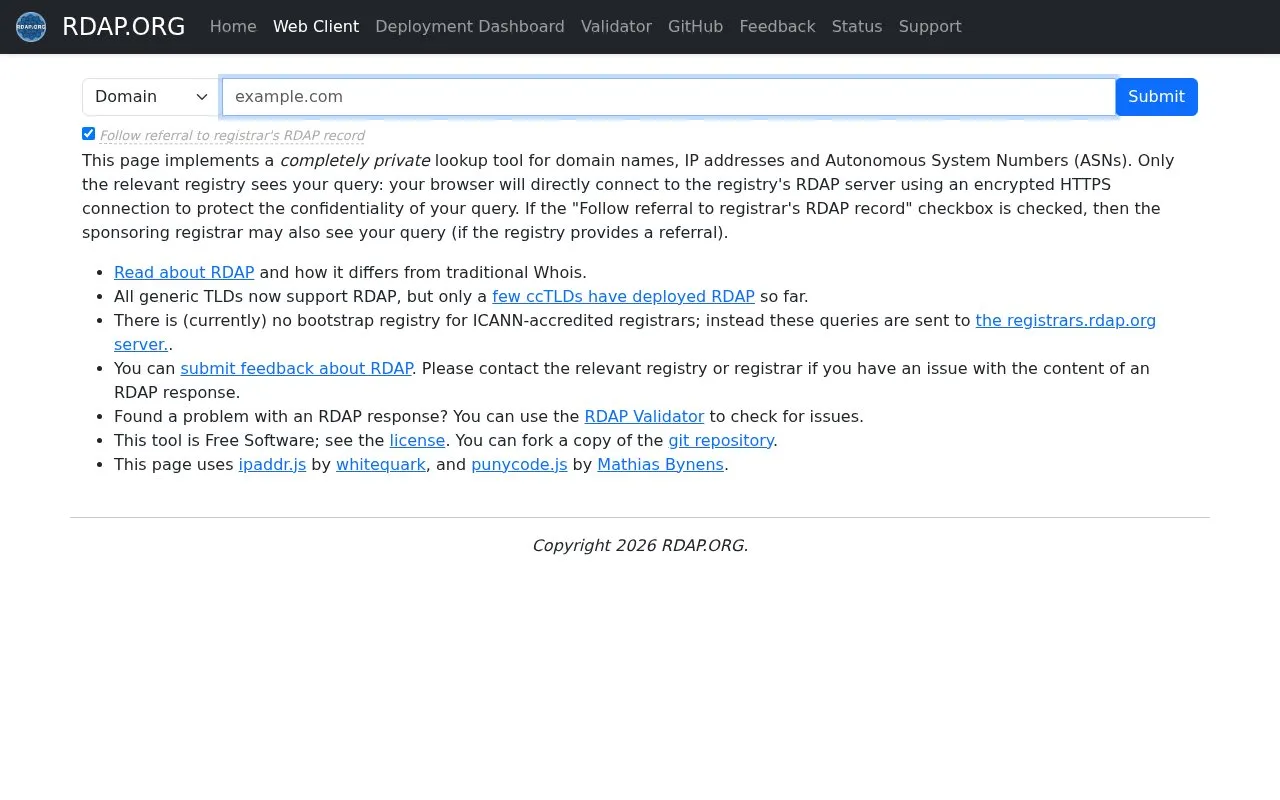Image resolution: width=1280 pixels, height=800 pixels.
Task: Open the ipaddr.js link
Action: pyautogui.click(x=272, y=464)
